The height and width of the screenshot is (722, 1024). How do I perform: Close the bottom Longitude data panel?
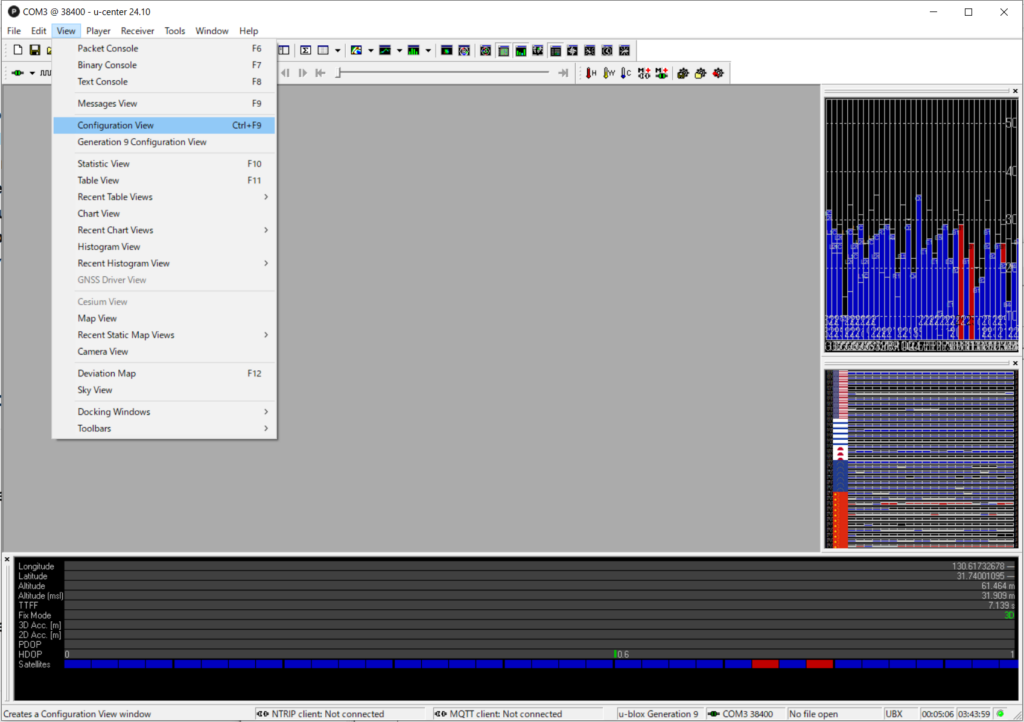[7, 560]
